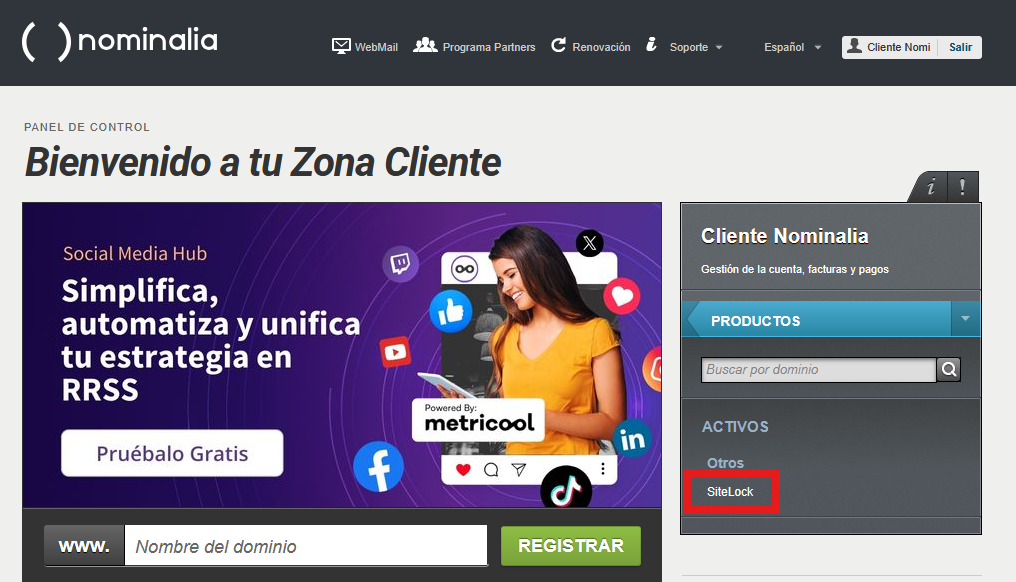The image size is (1016, 582).
Task: Focus the Nombre del dominio field
Action: 306,546
